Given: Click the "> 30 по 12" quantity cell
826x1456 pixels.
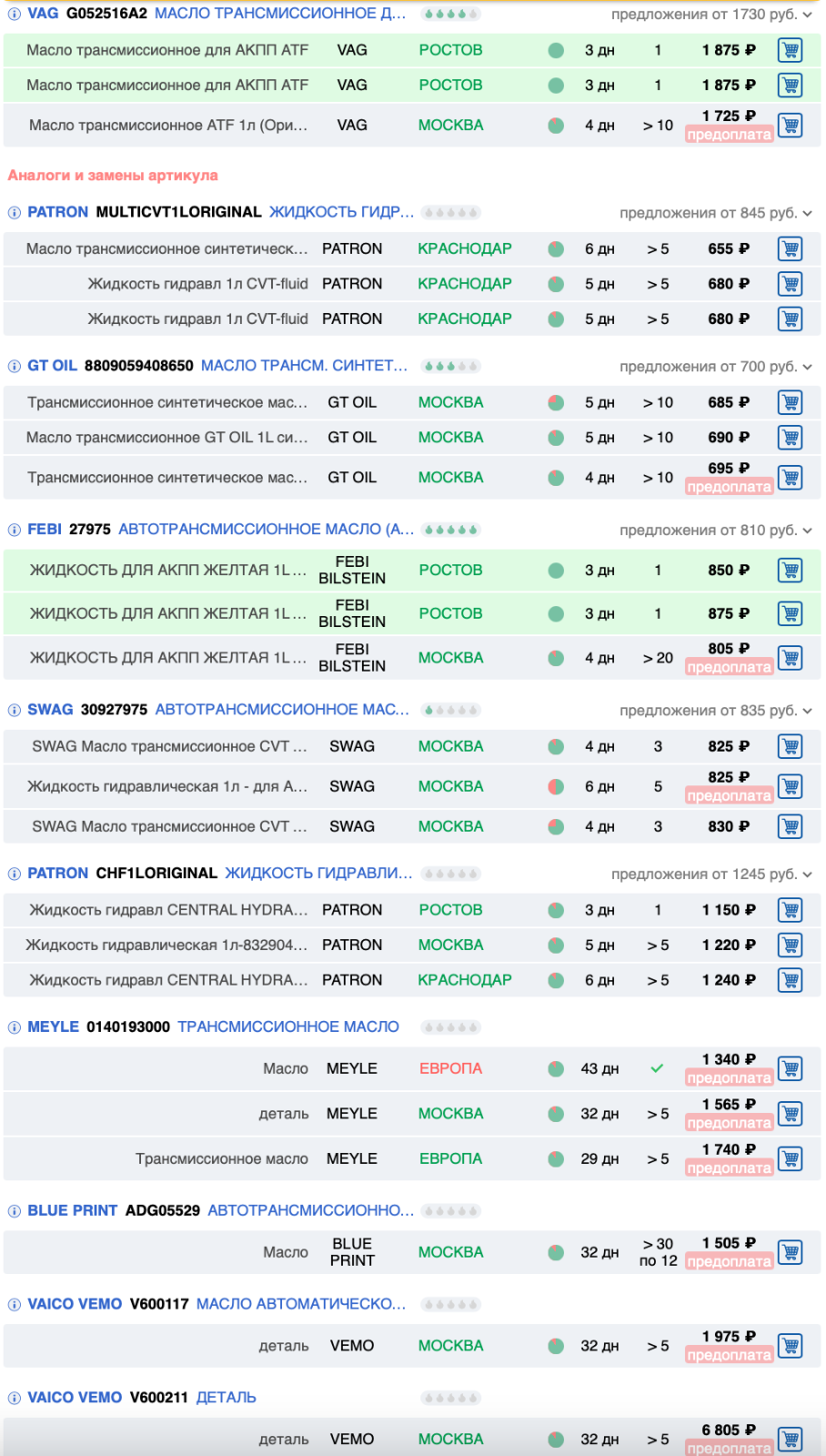Looking at the screenshot, I should 658,1252.
